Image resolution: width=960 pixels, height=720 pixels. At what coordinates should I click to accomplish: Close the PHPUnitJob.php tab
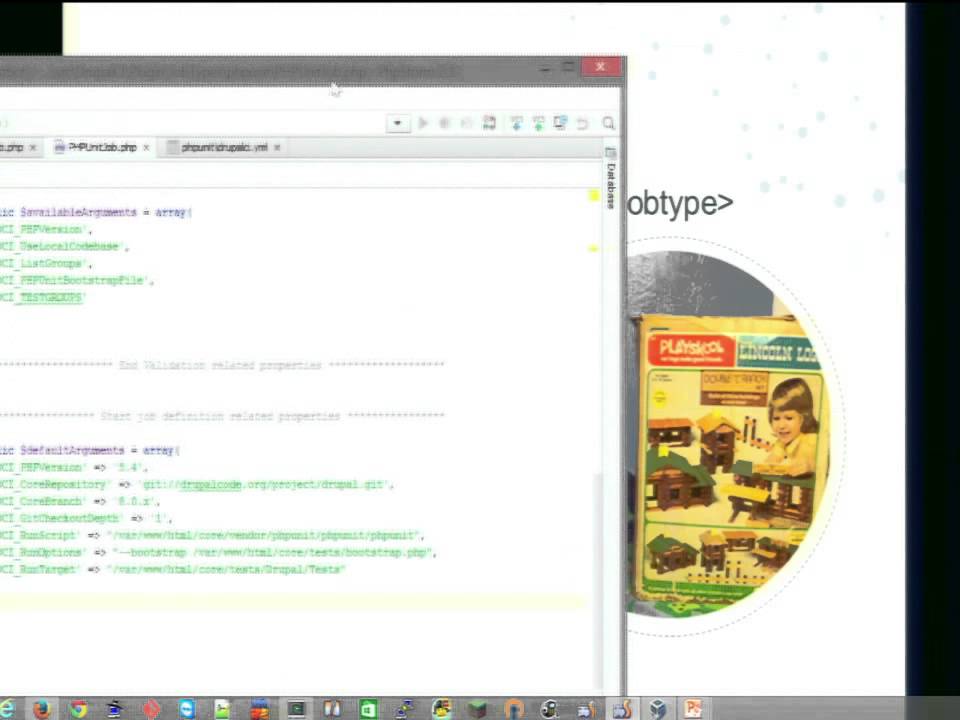pos(146,148)
